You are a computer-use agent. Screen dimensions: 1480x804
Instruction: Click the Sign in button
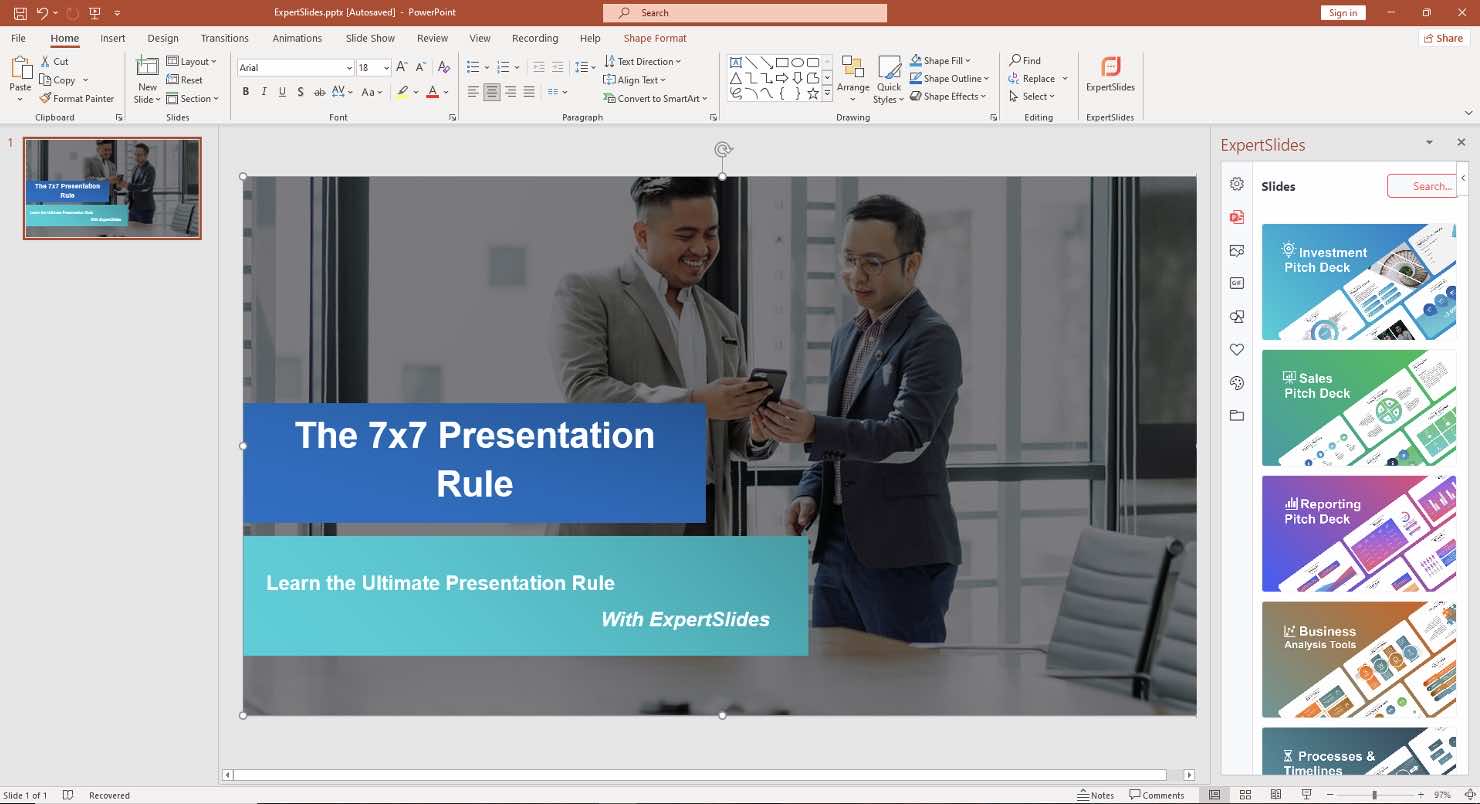1343,12
